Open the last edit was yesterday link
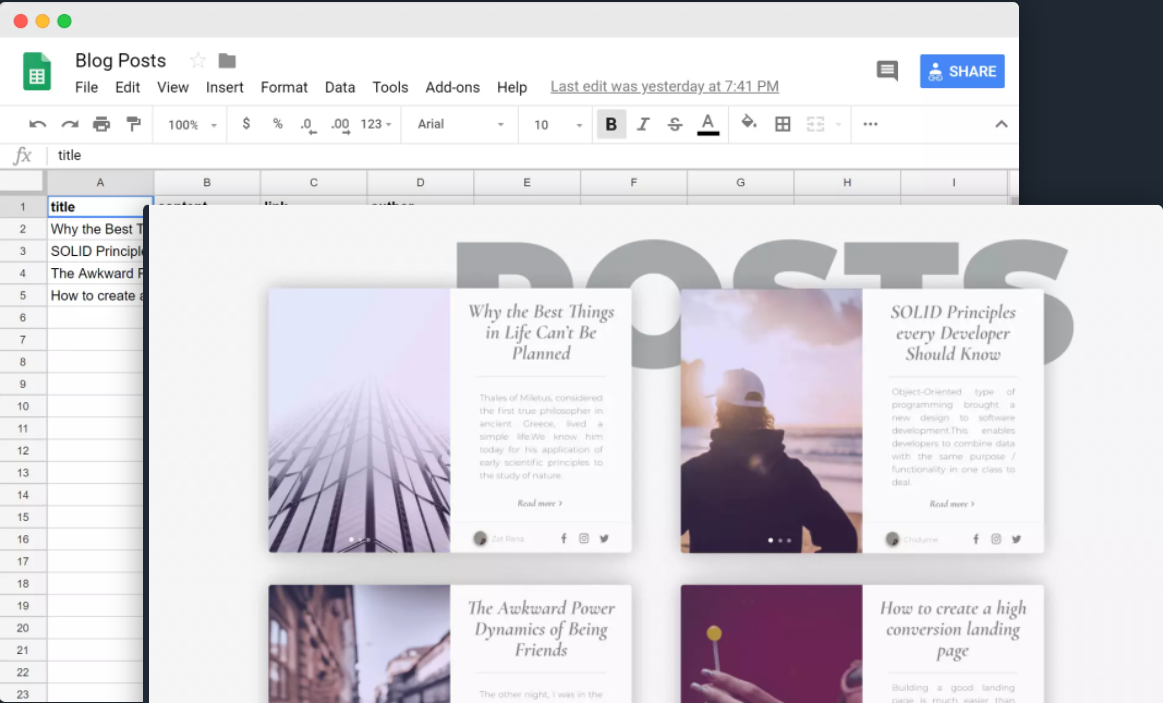Screen dimensions: 1163x703 coord(664,87)
